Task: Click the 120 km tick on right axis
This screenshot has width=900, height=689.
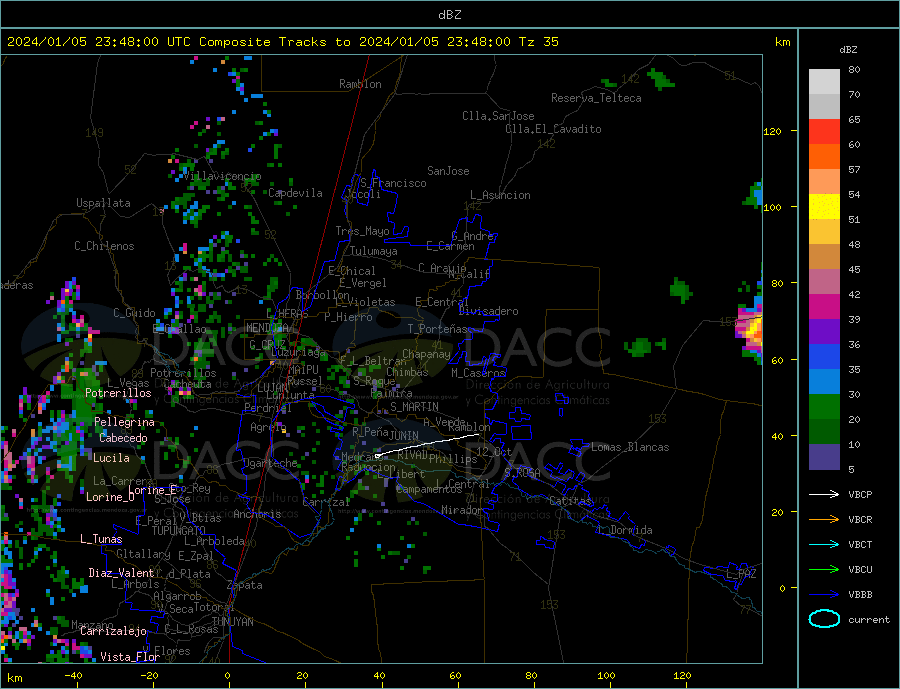Action: click(773, 131)
